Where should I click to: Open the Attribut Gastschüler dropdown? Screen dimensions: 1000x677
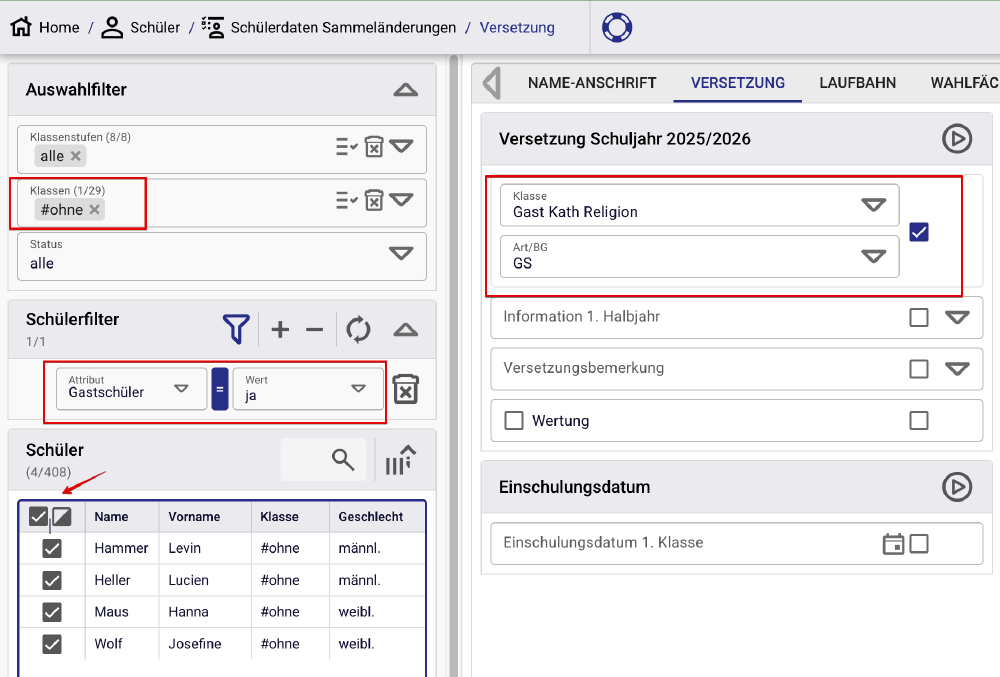pyautogui.click(x=182, y=389)
